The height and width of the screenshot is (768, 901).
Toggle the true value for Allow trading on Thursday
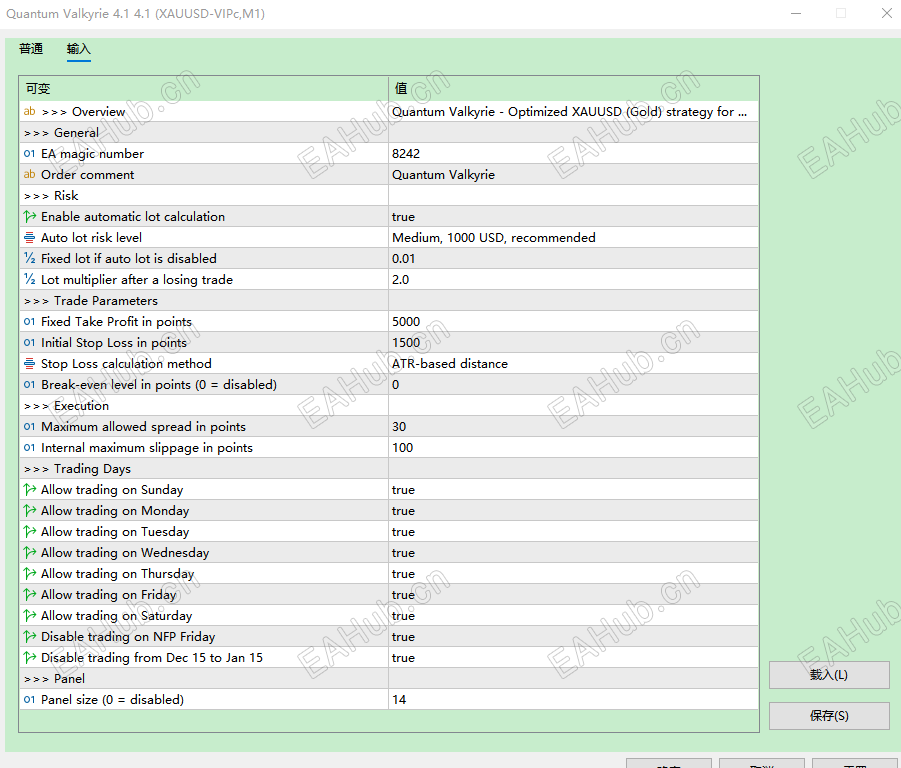click(x=573, y=573)
